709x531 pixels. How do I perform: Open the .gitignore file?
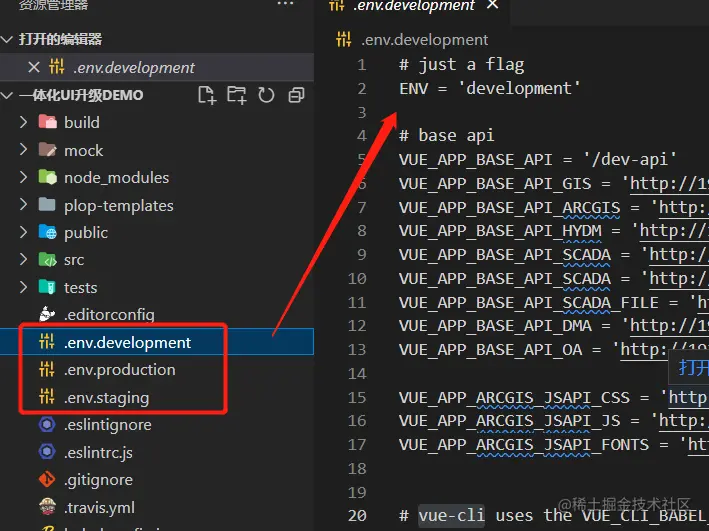98,480
